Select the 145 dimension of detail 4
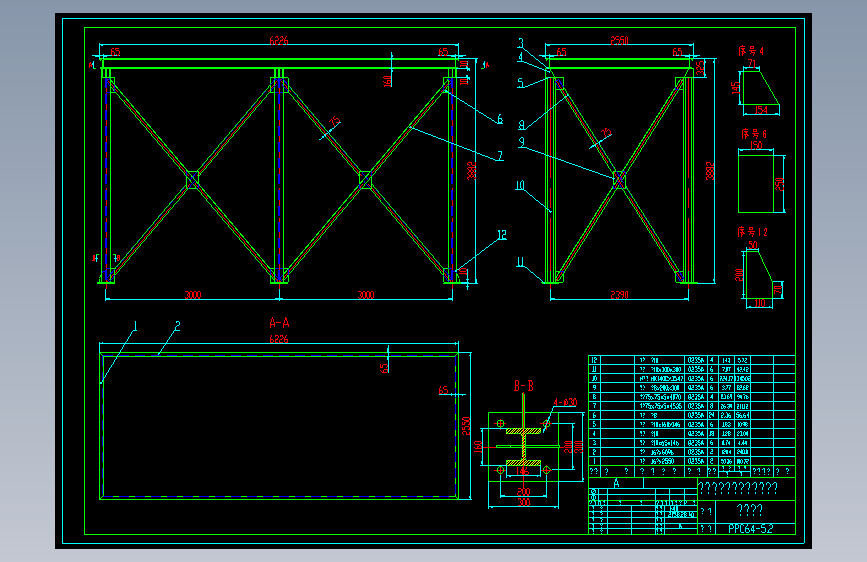867x562 pixels. [x=735, y=87]
